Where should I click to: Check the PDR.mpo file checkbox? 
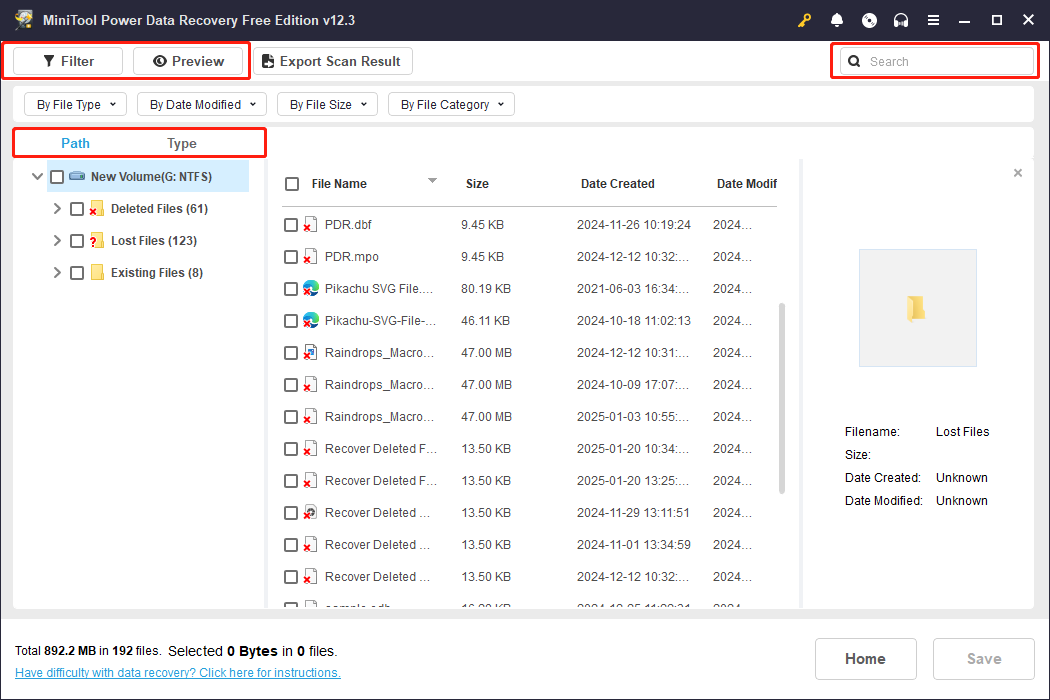(x=291, y=257)
